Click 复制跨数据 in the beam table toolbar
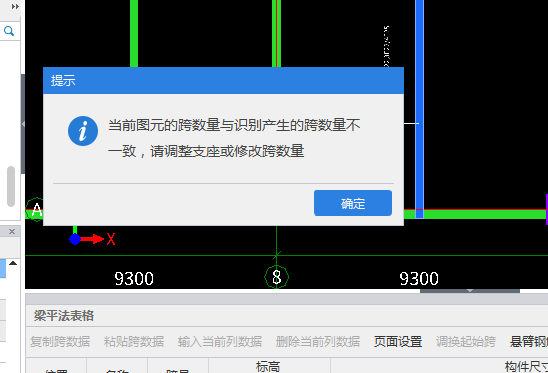The width and height of the screenshot is (548, 373). pyautogui.click(x=60, y=342)
